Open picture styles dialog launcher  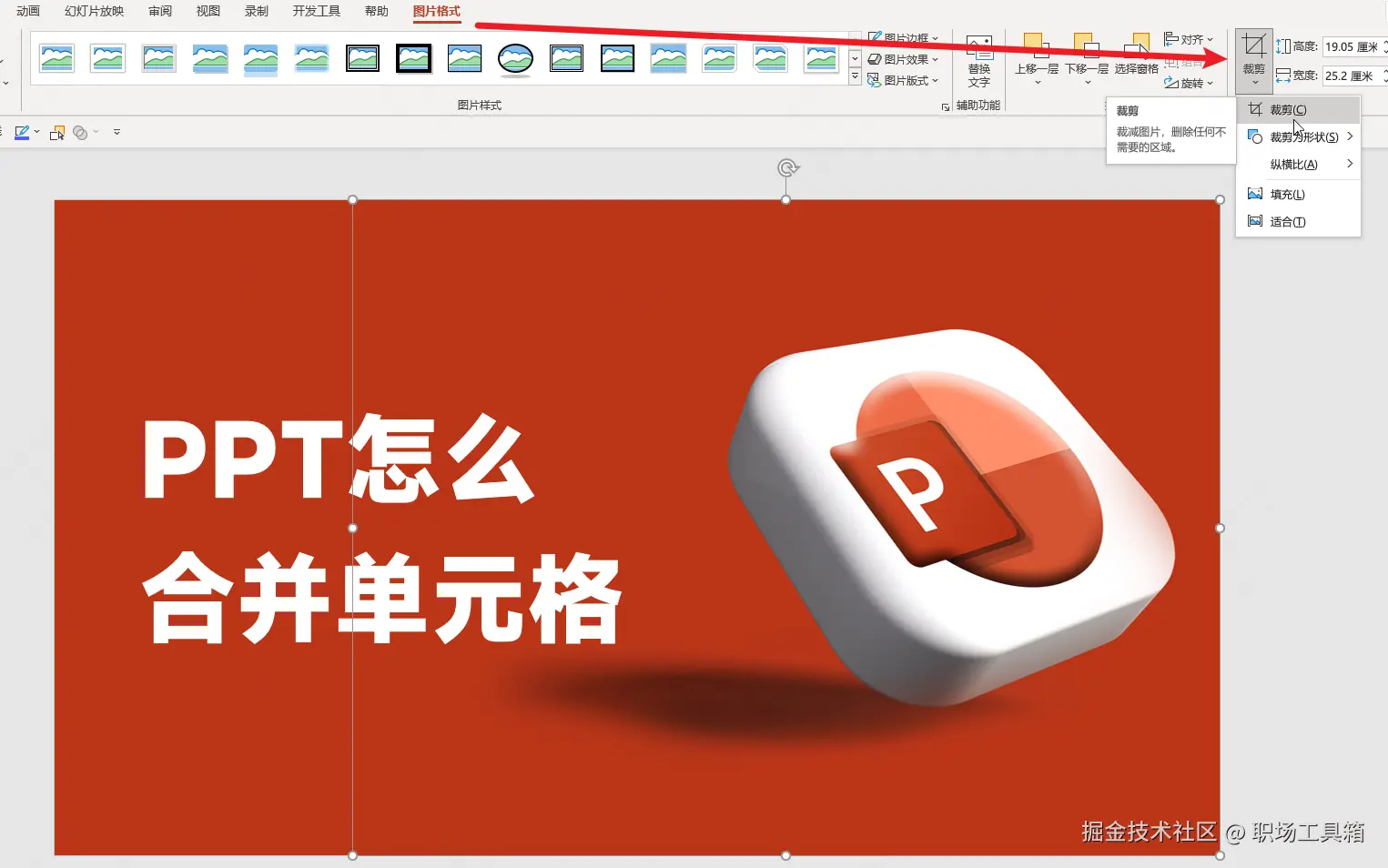[945, 107]
